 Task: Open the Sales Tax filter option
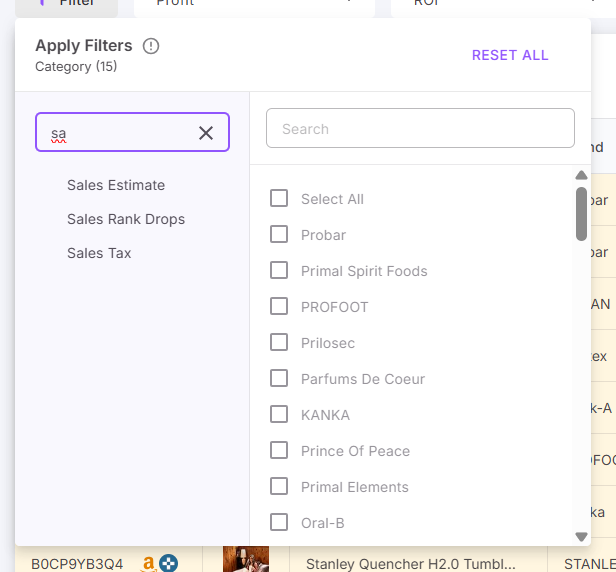[99, 253]
